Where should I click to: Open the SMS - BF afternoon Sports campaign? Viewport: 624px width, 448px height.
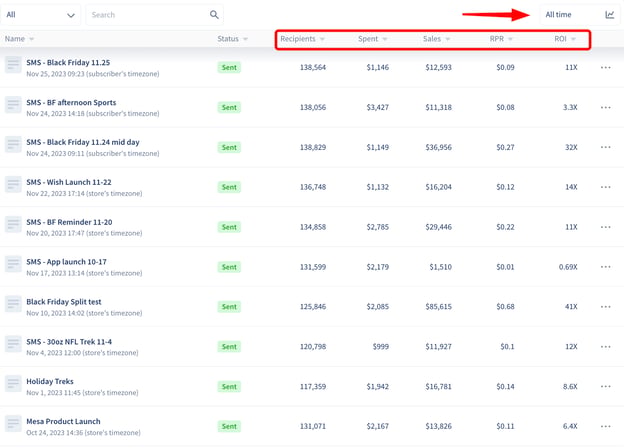(71, 102)
